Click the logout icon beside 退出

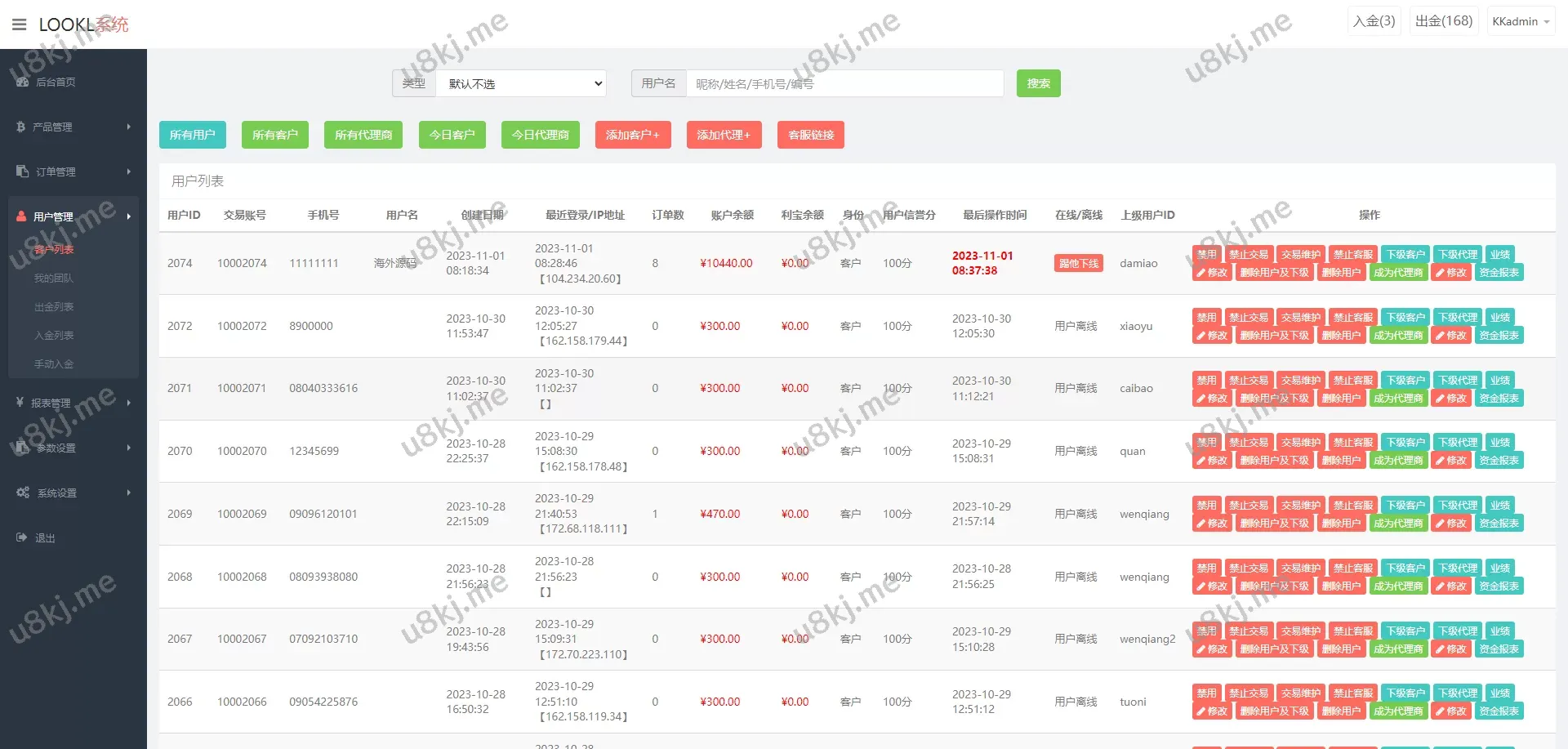pyautogui.click(x=22, y=537)
